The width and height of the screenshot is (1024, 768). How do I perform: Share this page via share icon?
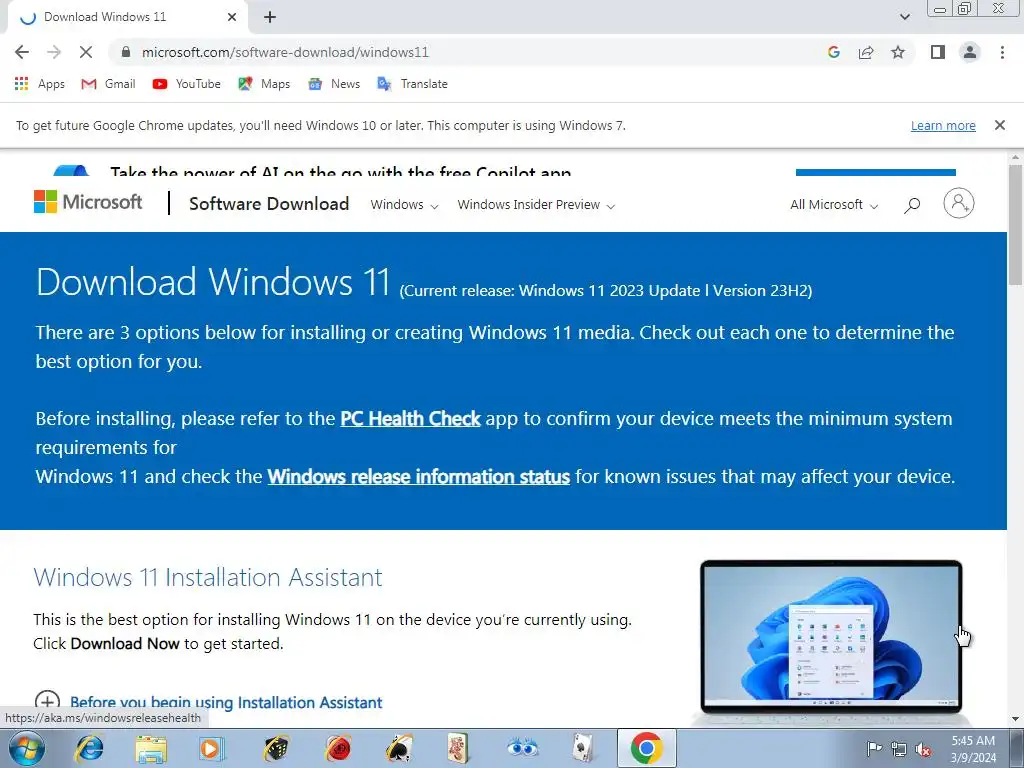(x=866, y=52)
